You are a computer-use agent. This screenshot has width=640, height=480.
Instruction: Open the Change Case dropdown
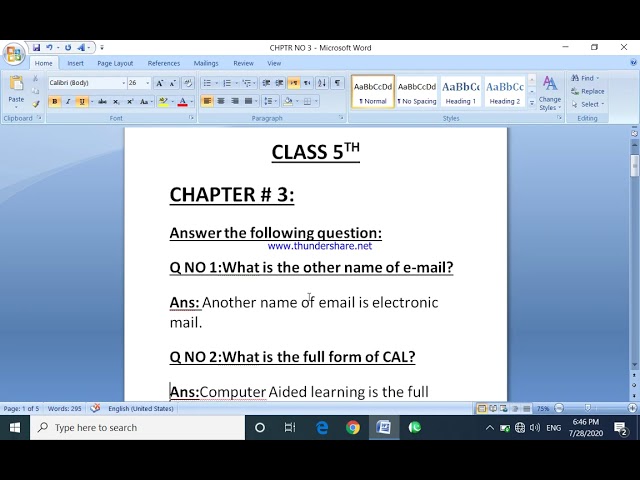tap(146, 102)
